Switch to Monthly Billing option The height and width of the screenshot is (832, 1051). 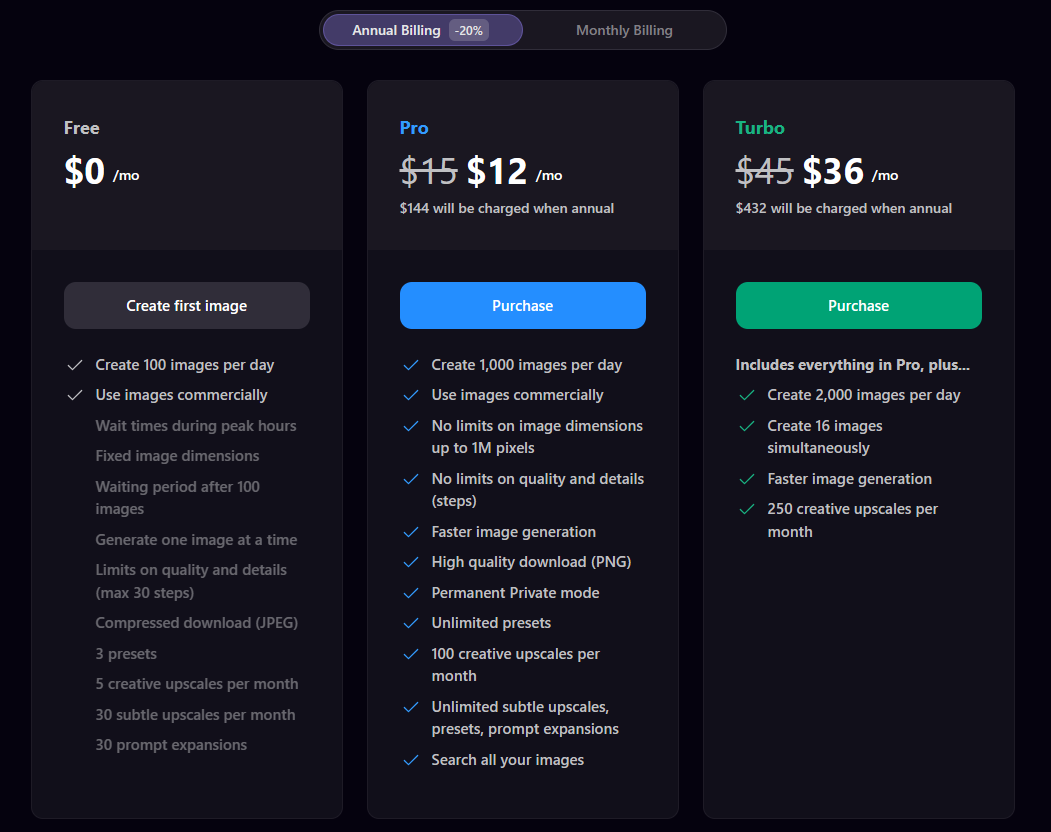point(624,30)
